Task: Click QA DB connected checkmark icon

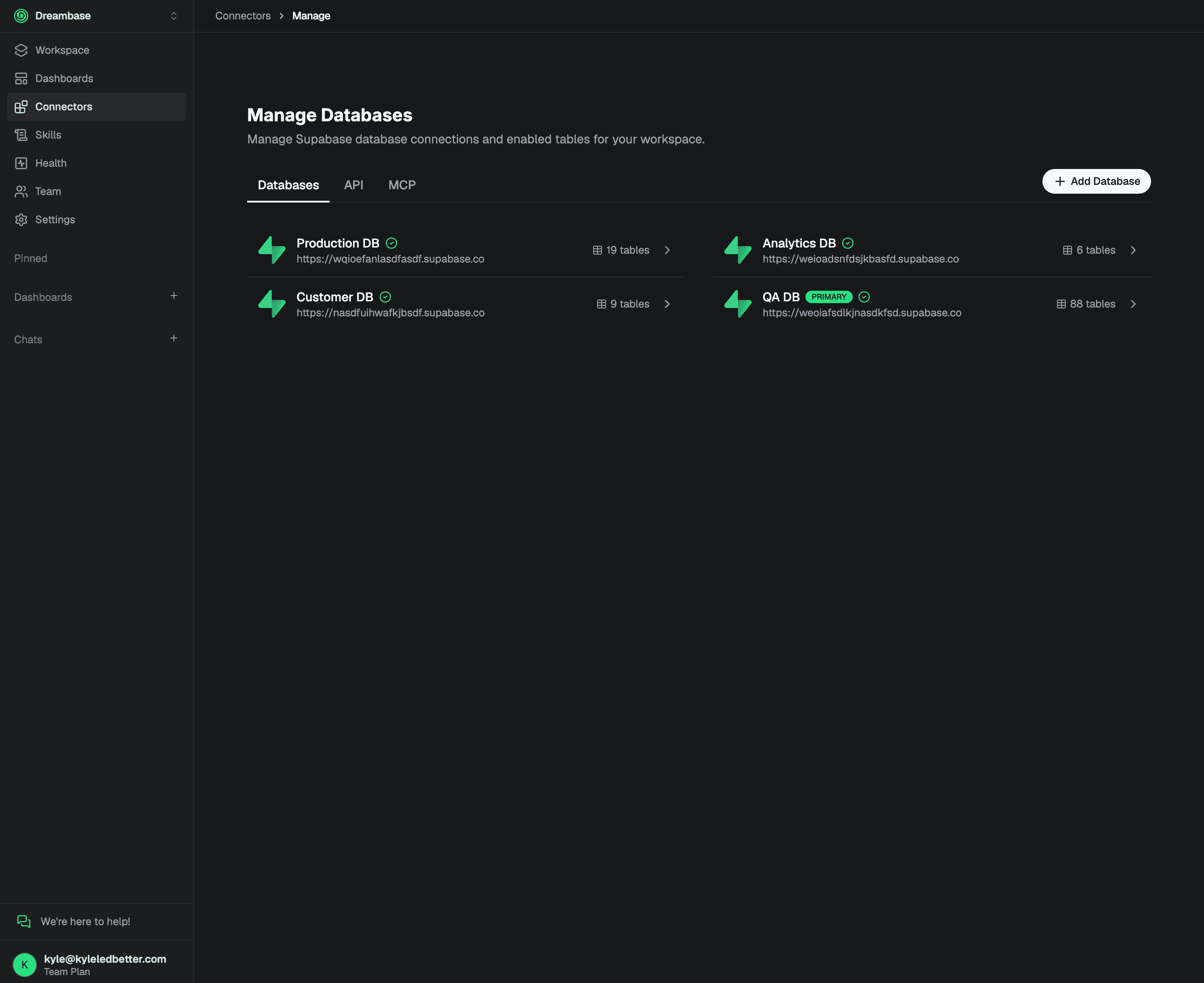Action: pyautogui.click(x=864, y=297)
